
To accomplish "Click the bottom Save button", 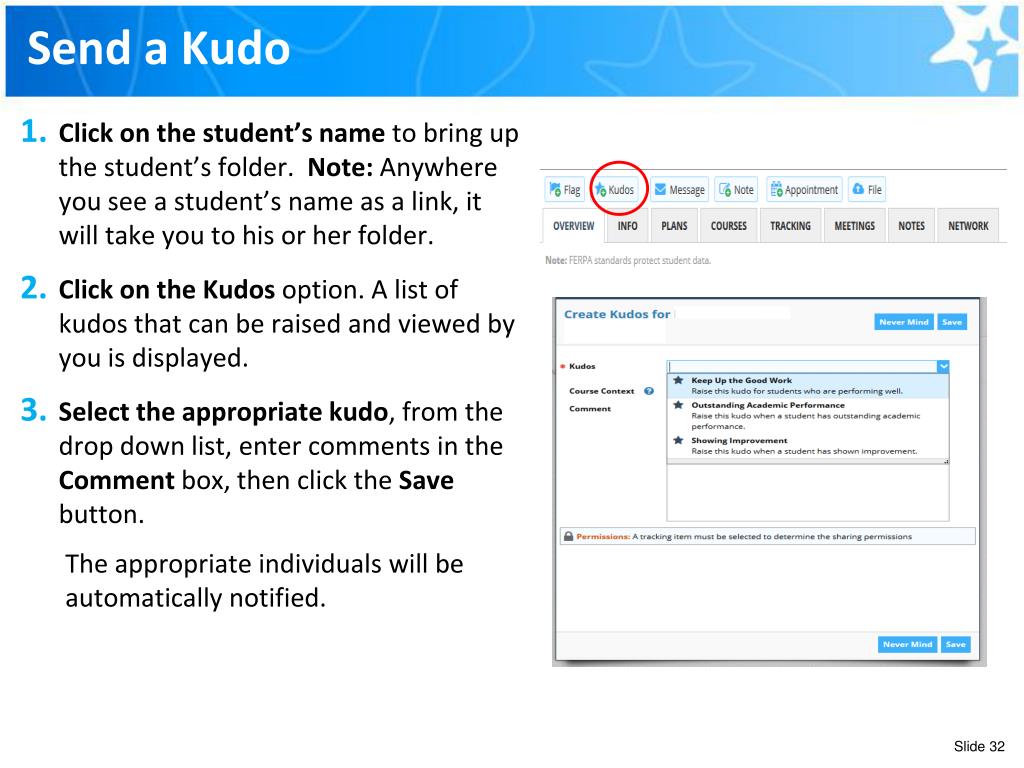I will click(x=955, y=645).
